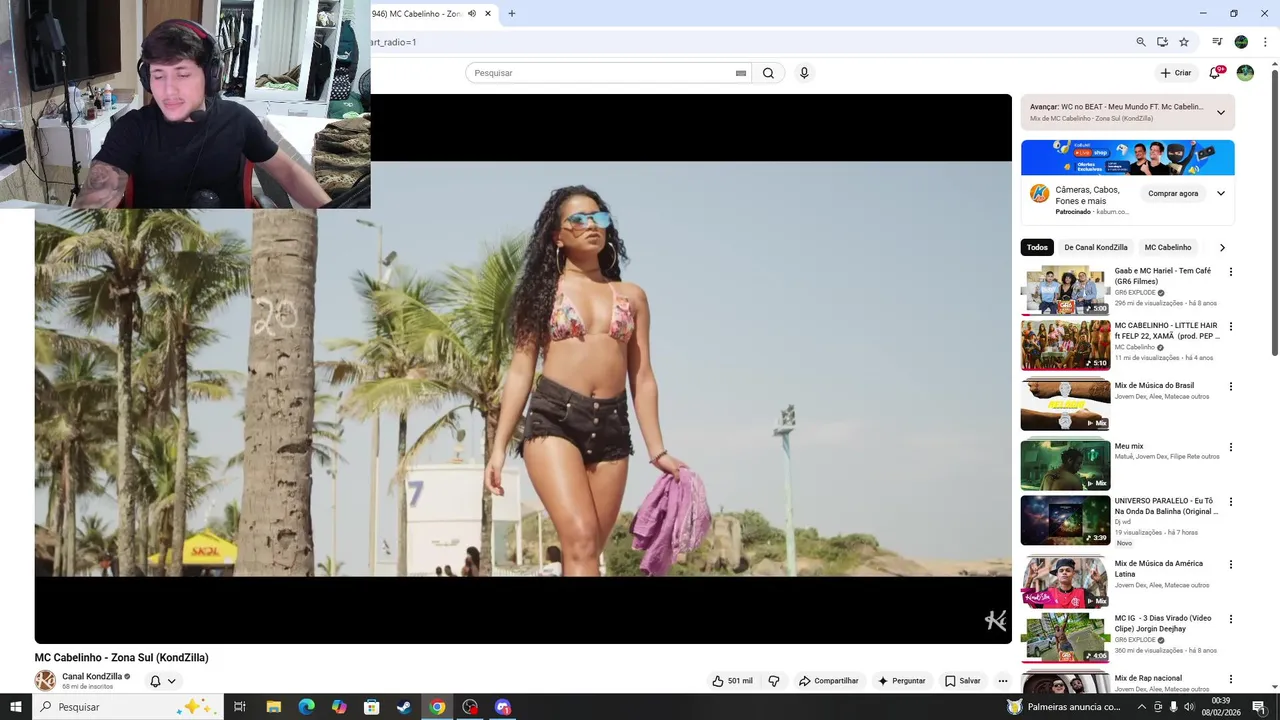Open the Windows Start menu

pos(16,707)
